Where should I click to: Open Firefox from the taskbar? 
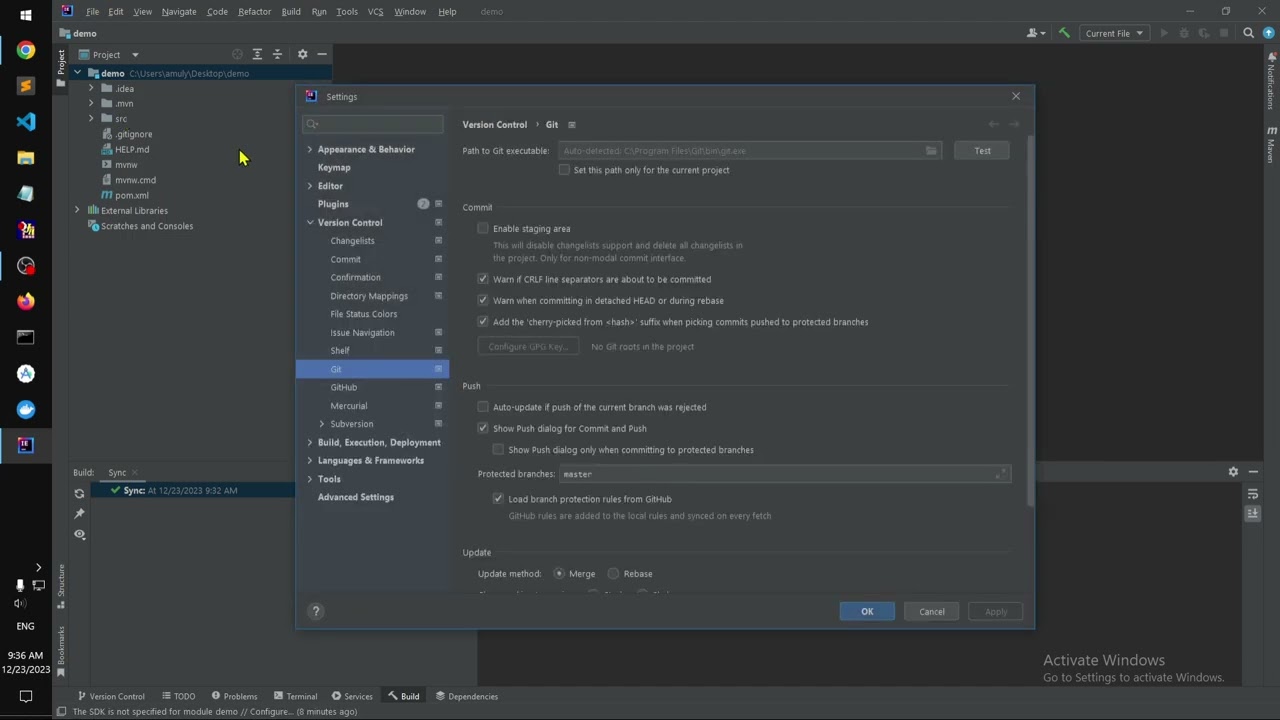coord(26,301)
